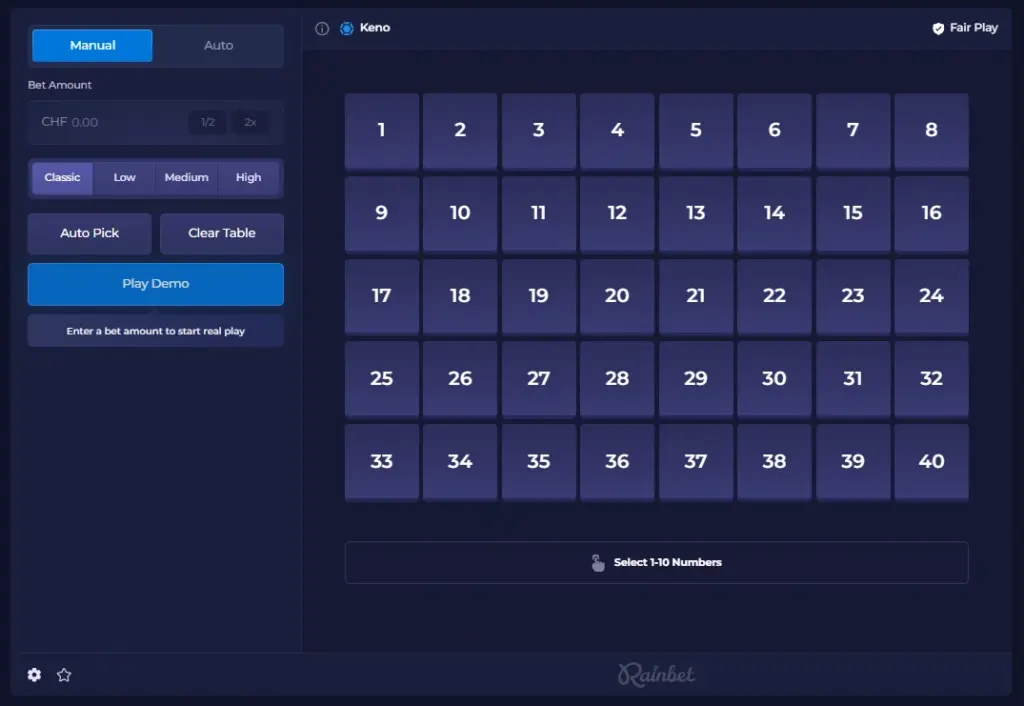Halve the bet with 1/2 button
The width and height of the screenshot is (1024, 706).
coord(208,122)
